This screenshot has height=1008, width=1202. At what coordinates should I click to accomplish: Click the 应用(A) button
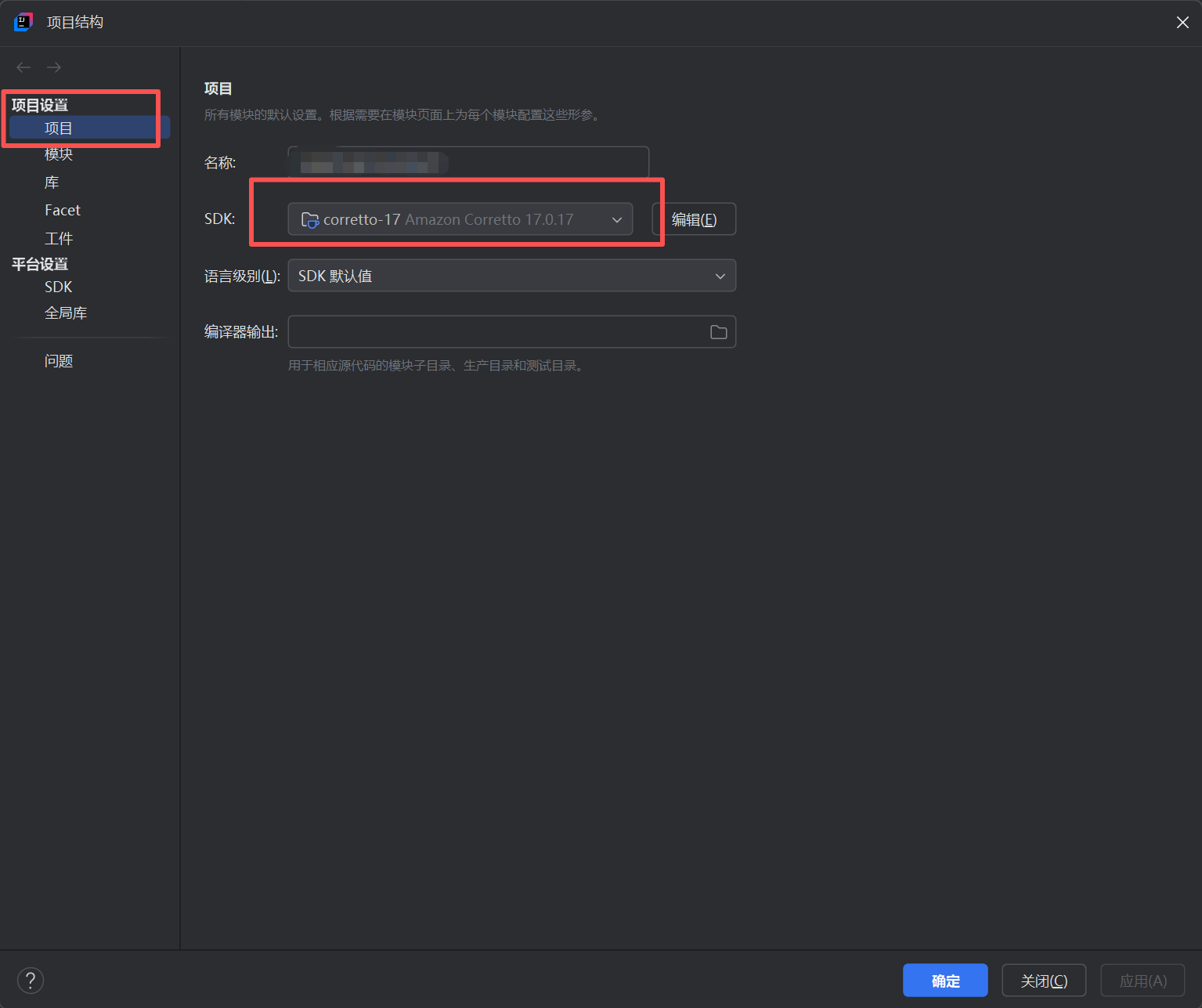(1142, 981)
